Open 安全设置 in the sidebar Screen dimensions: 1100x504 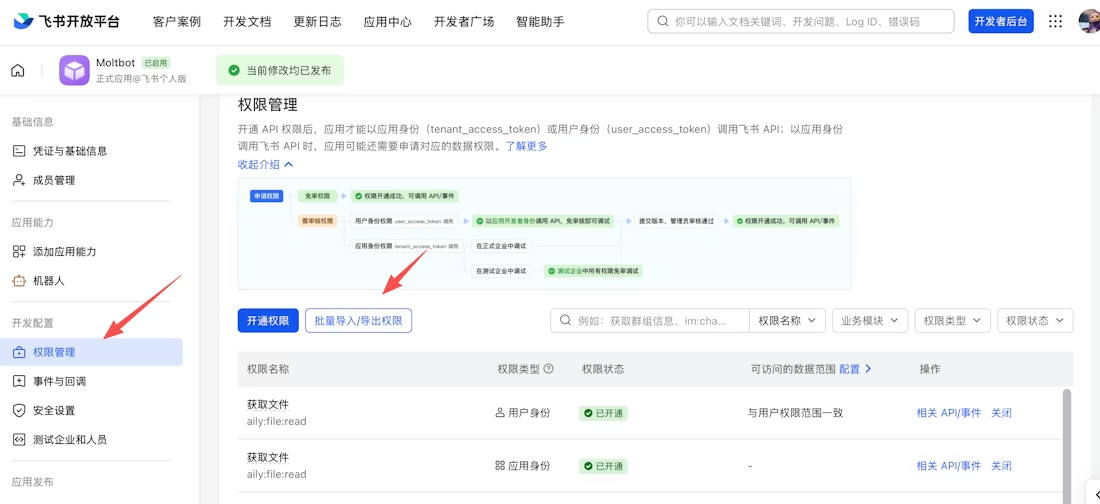(x=54, y=410)
